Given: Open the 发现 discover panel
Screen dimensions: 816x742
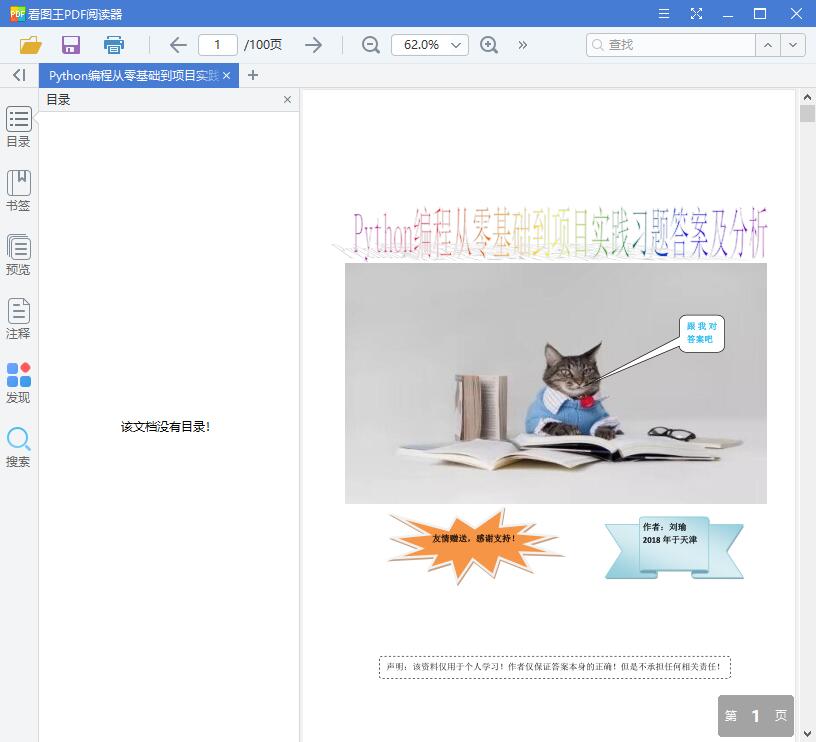Looking at the screenshot, I should 19,383.
